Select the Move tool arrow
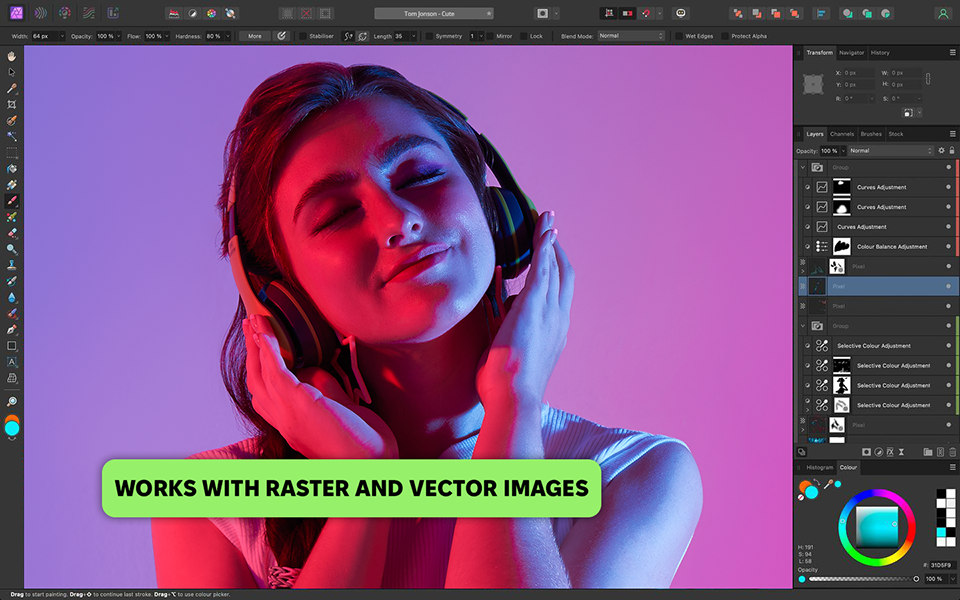 (12, 72)
